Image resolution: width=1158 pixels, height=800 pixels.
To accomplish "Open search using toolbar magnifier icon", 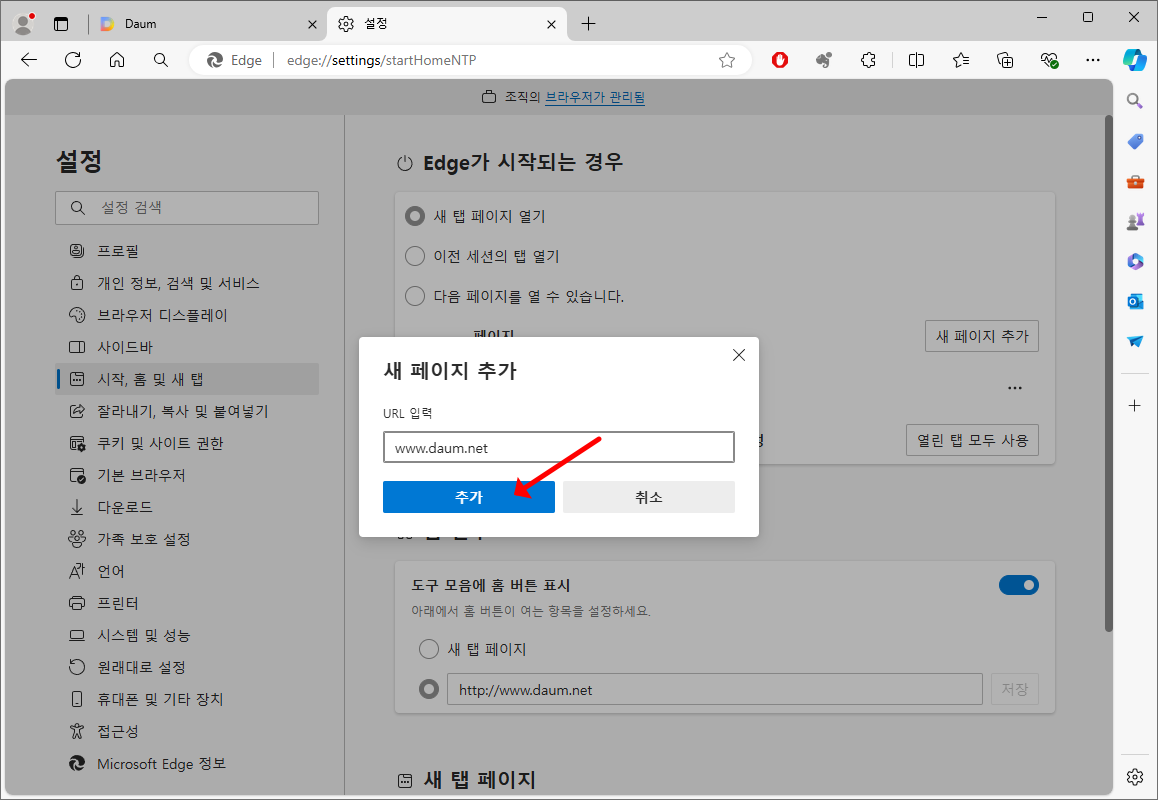I will pos(160,60).
